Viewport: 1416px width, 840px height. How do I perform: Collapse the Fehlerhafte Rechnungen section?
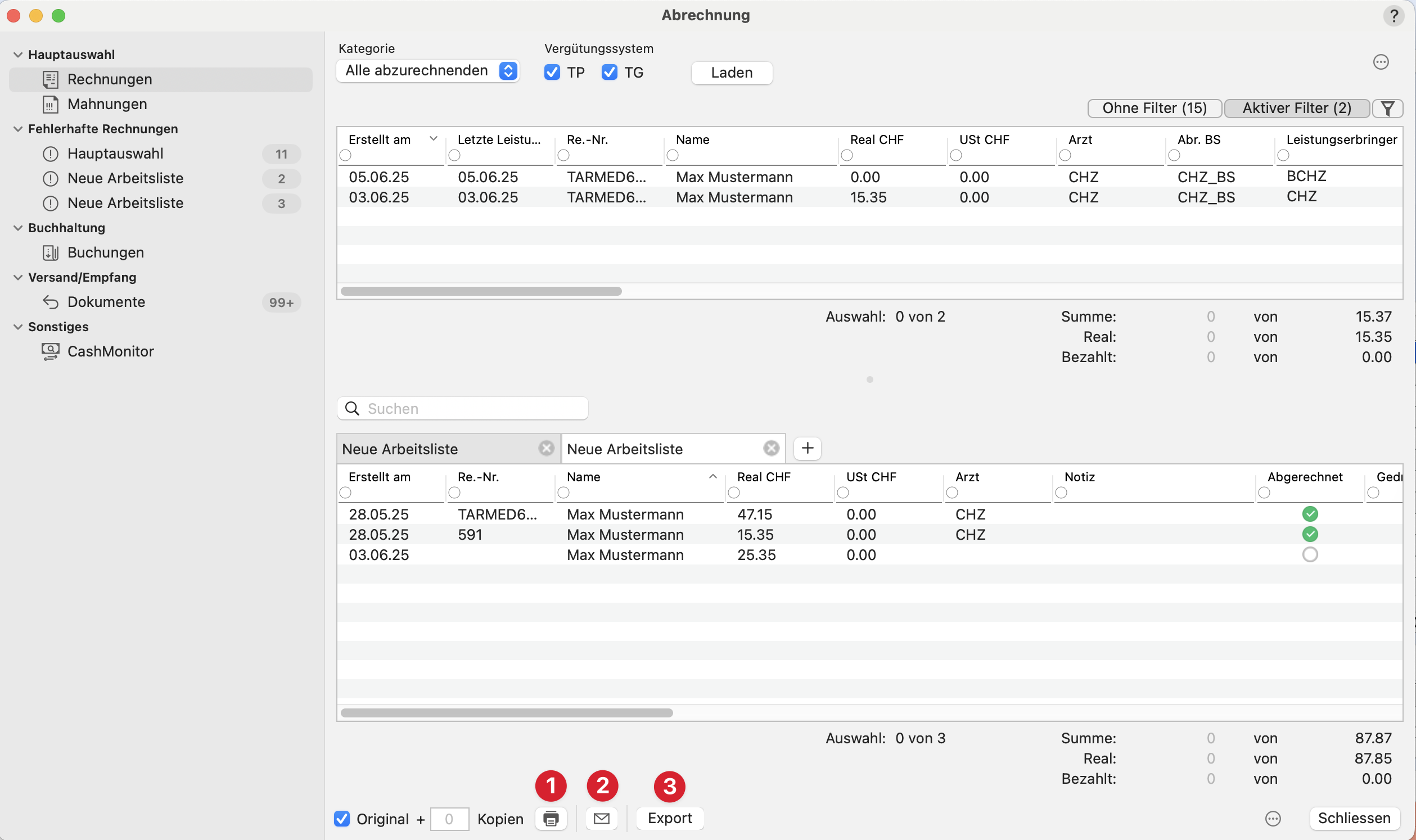tap(18, 129)
